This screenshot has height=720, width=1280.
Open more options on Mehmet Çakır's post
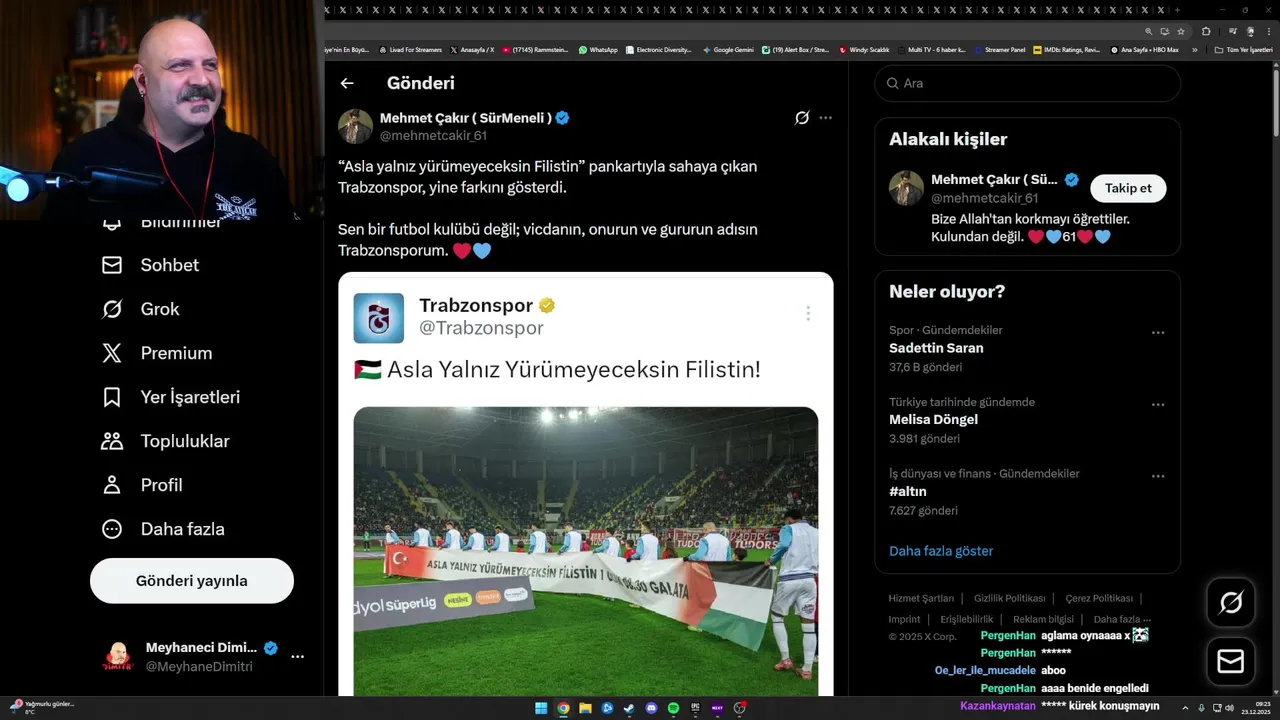[825, 118]
